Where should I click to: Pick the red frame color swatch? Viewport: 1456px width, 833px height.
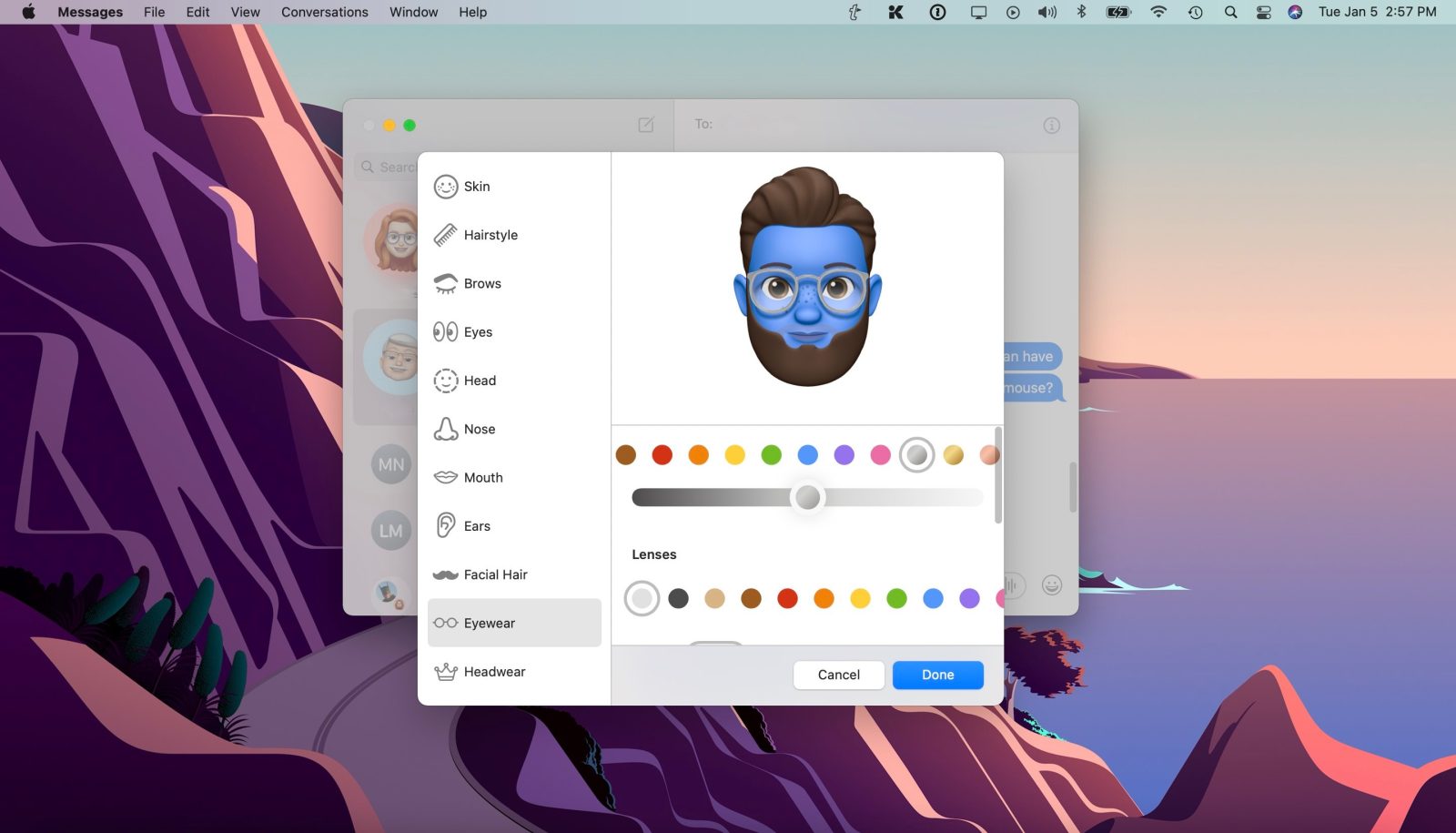662,455
